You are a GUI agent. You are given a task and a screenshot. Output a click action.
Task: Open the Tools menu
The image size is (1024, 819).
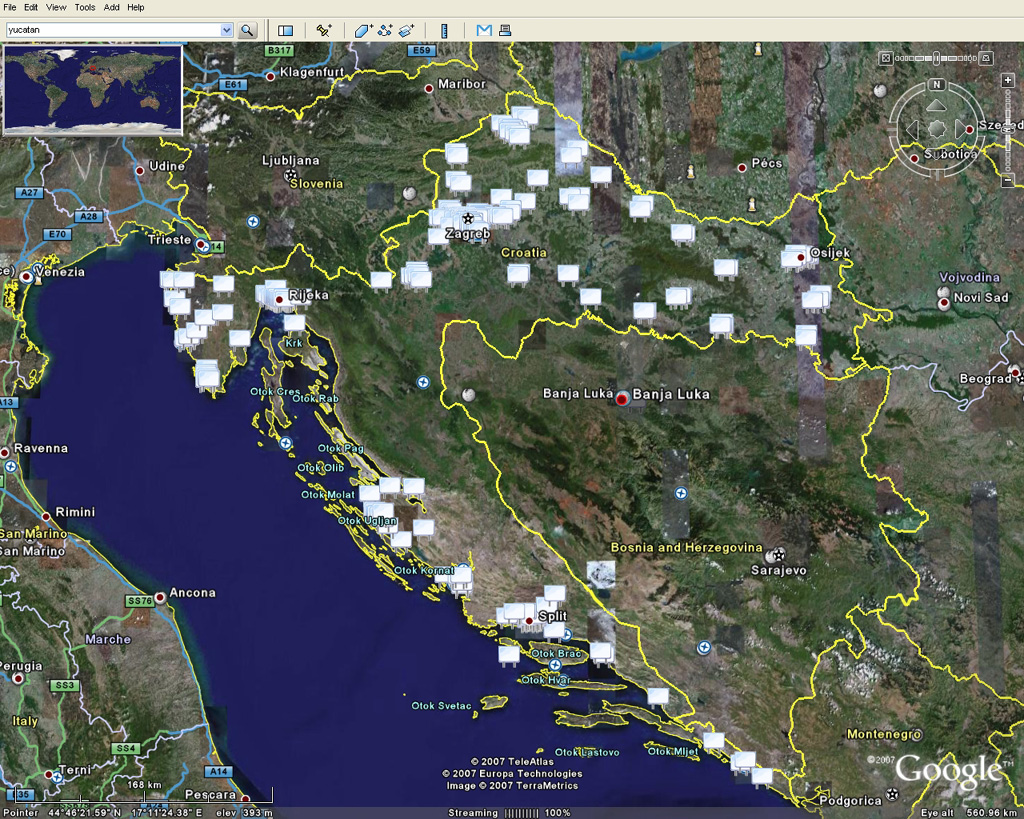(85, 7)
